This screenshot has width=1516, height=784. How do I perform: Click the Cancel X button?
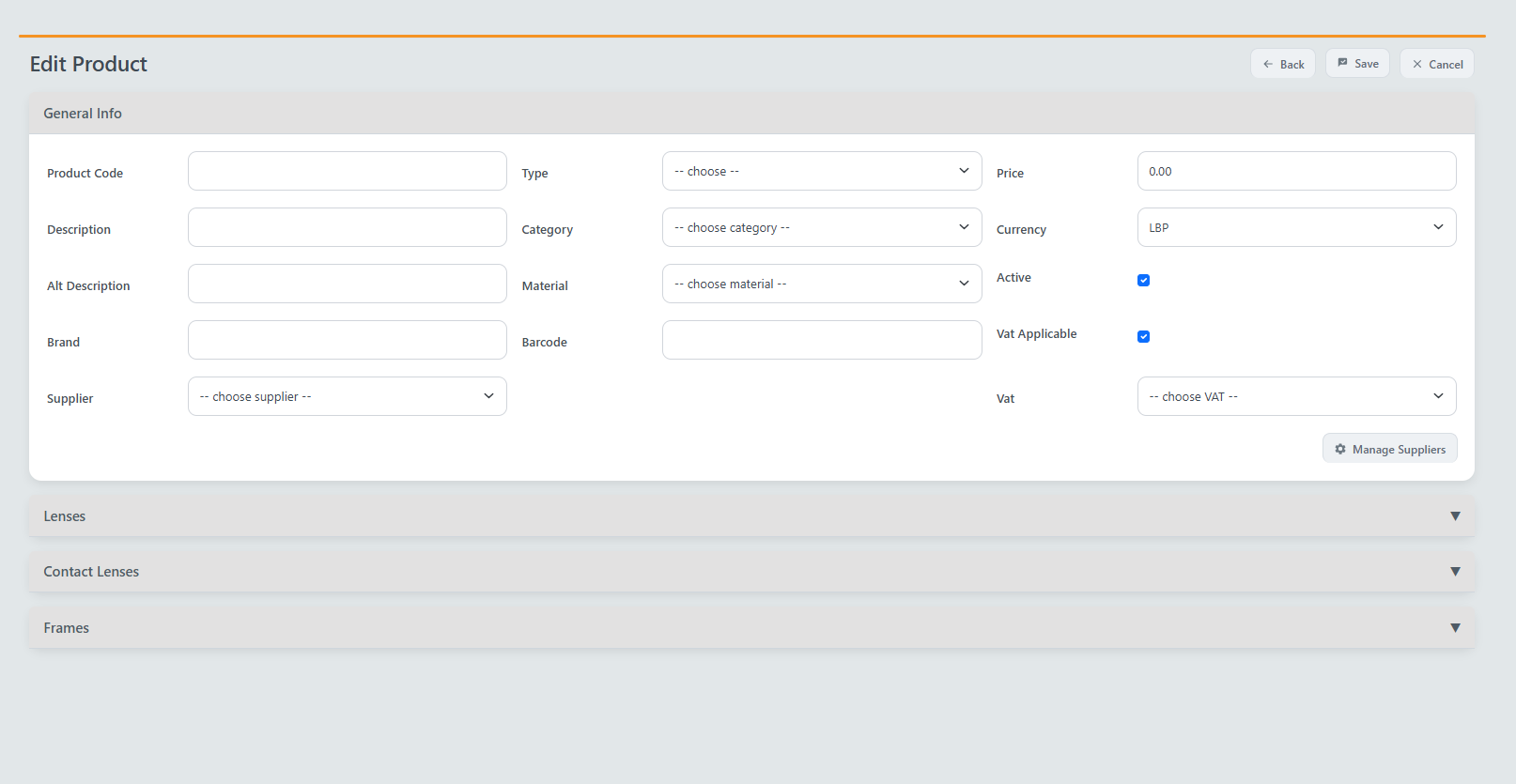(1436, 64)
